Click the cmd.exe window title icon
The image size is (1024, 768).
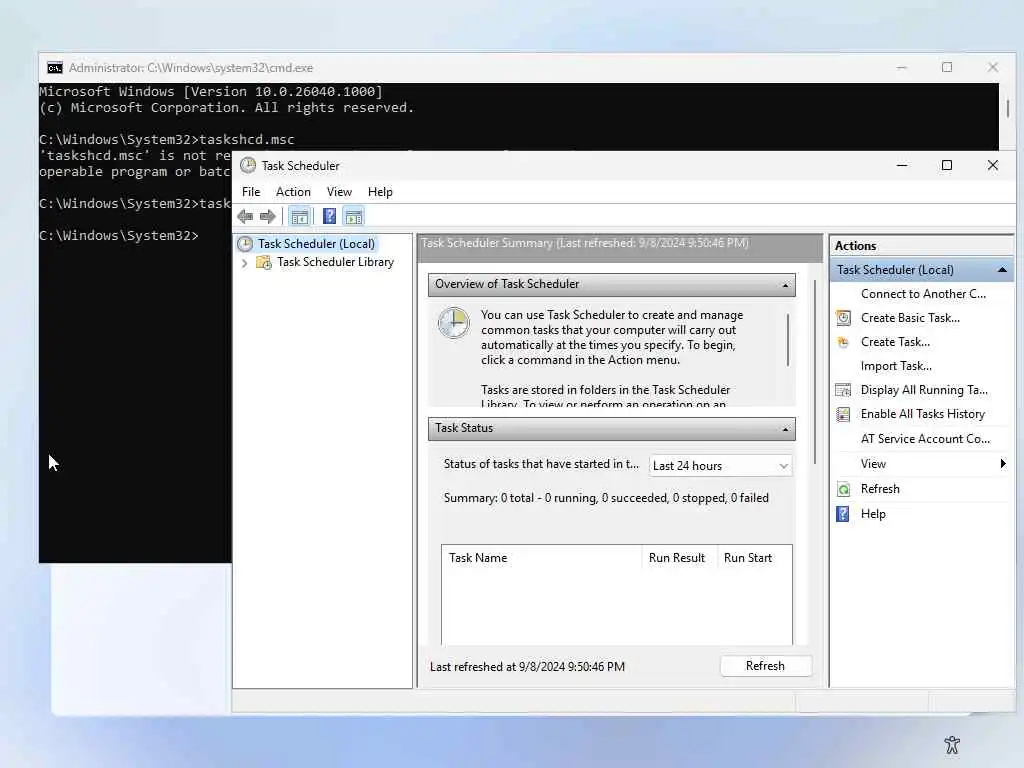(x=55, y=68)
